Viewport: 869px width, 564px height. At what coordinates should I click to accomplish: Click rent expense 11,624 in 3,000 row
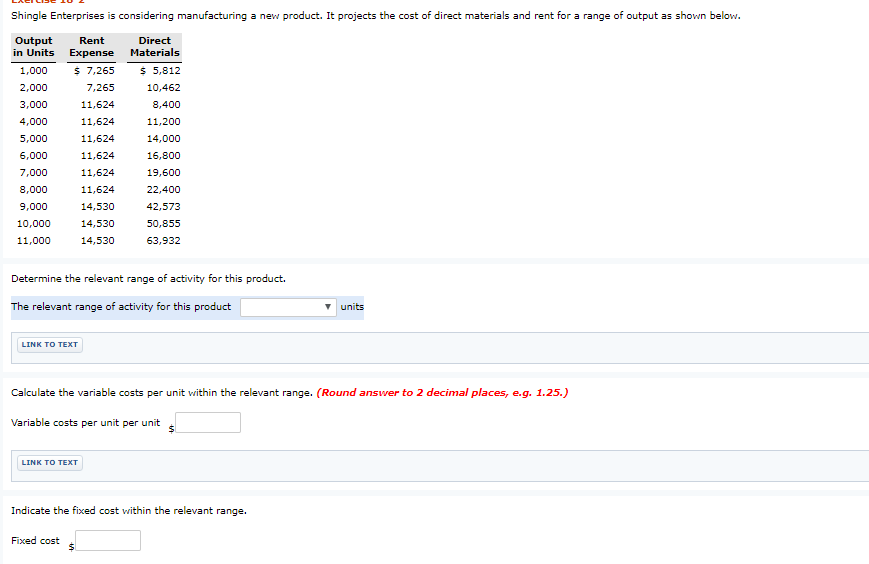[98, 105]
